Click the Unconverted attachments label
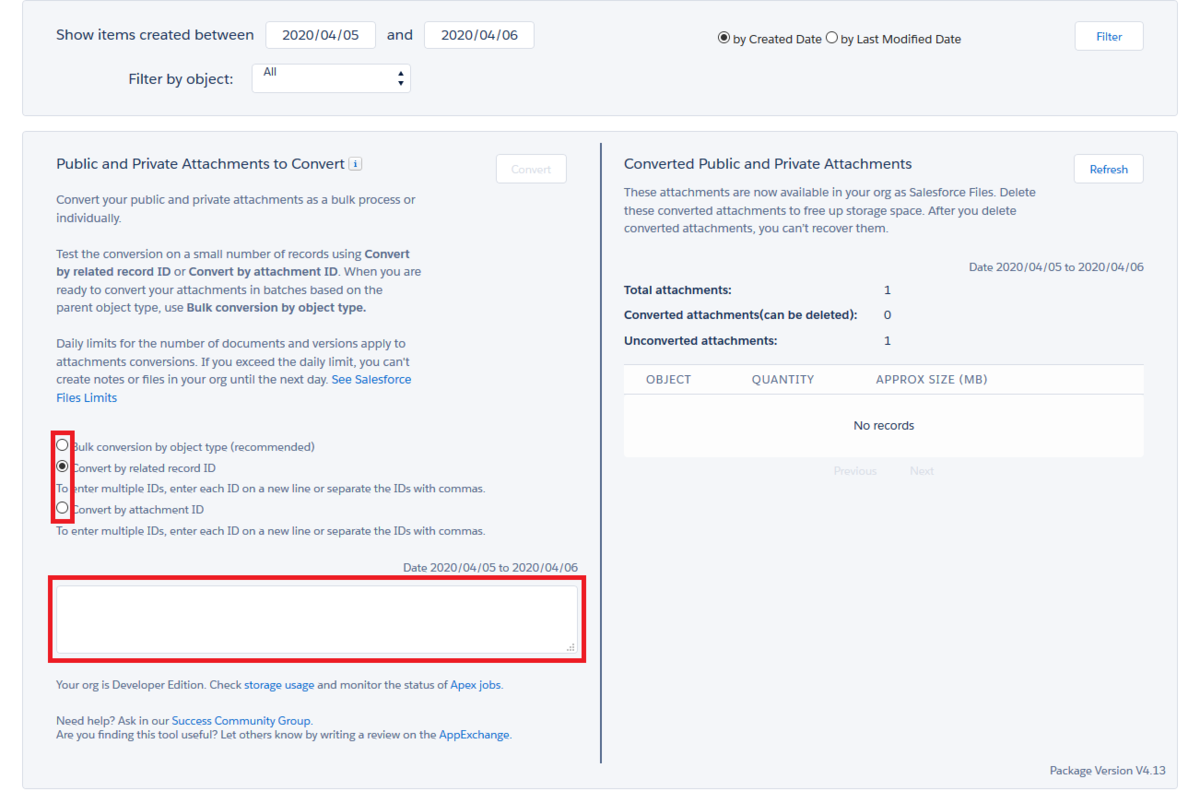The image size is (1200, 803). [x=700, y=341]
